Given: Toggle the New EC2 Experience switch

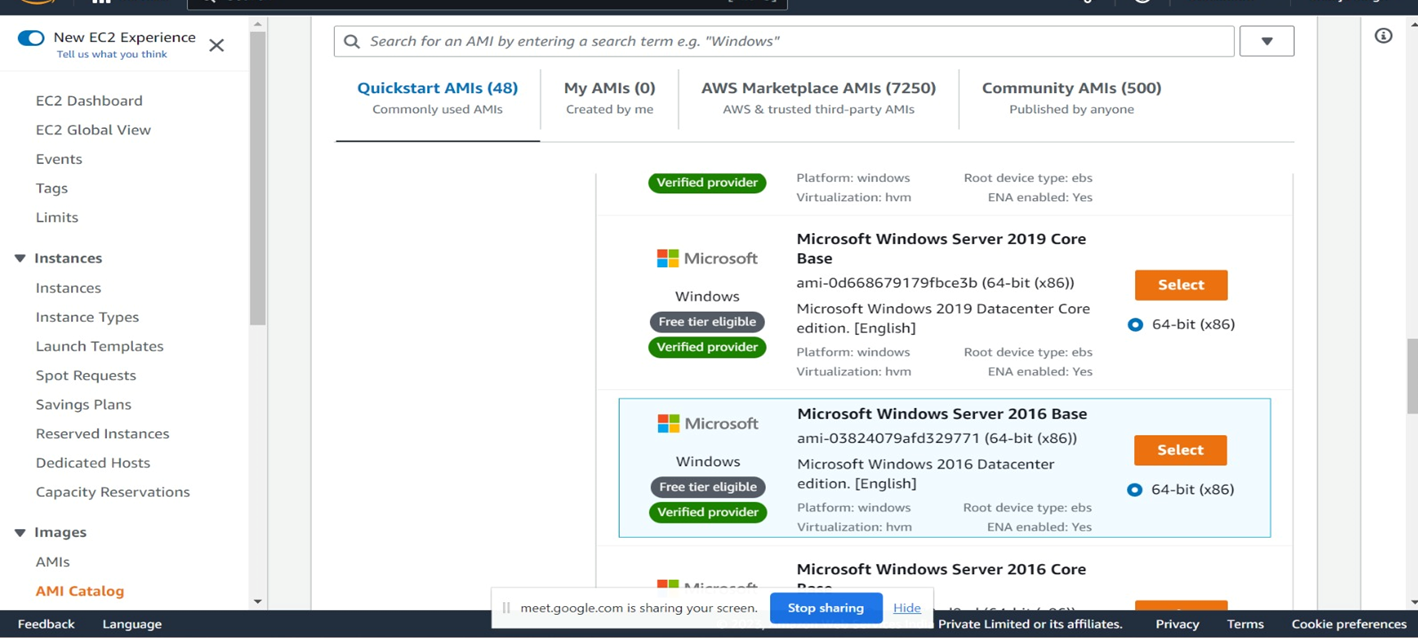Looking at the screenshot, I should (x=31, y=38).
